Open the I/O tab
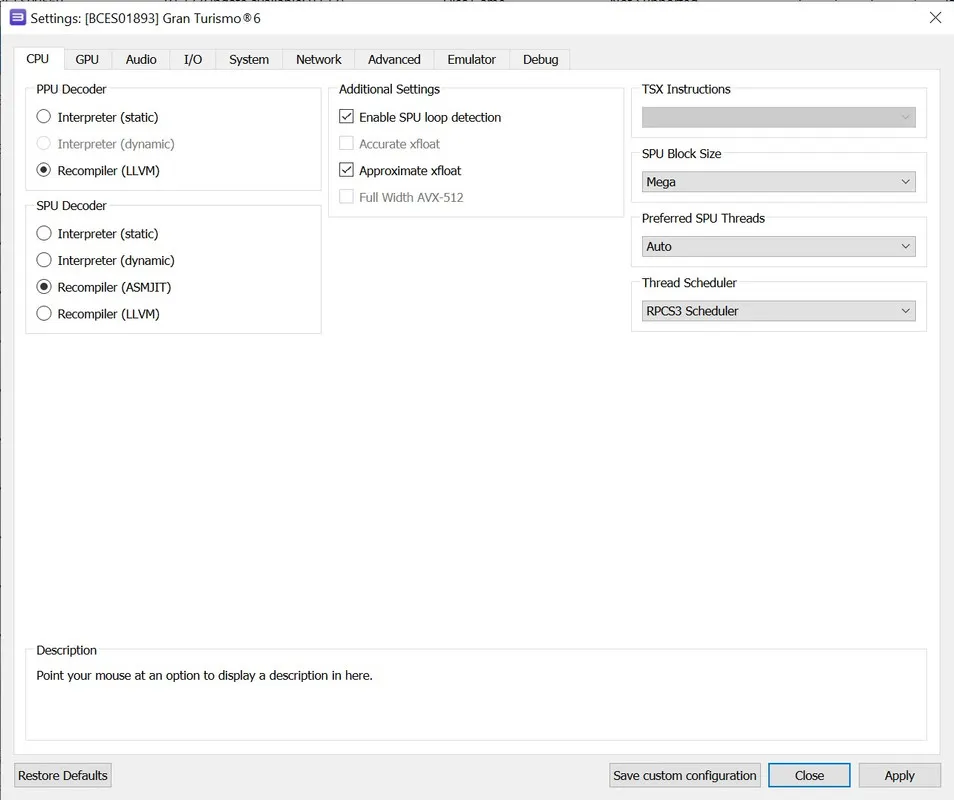 (193, 60)
